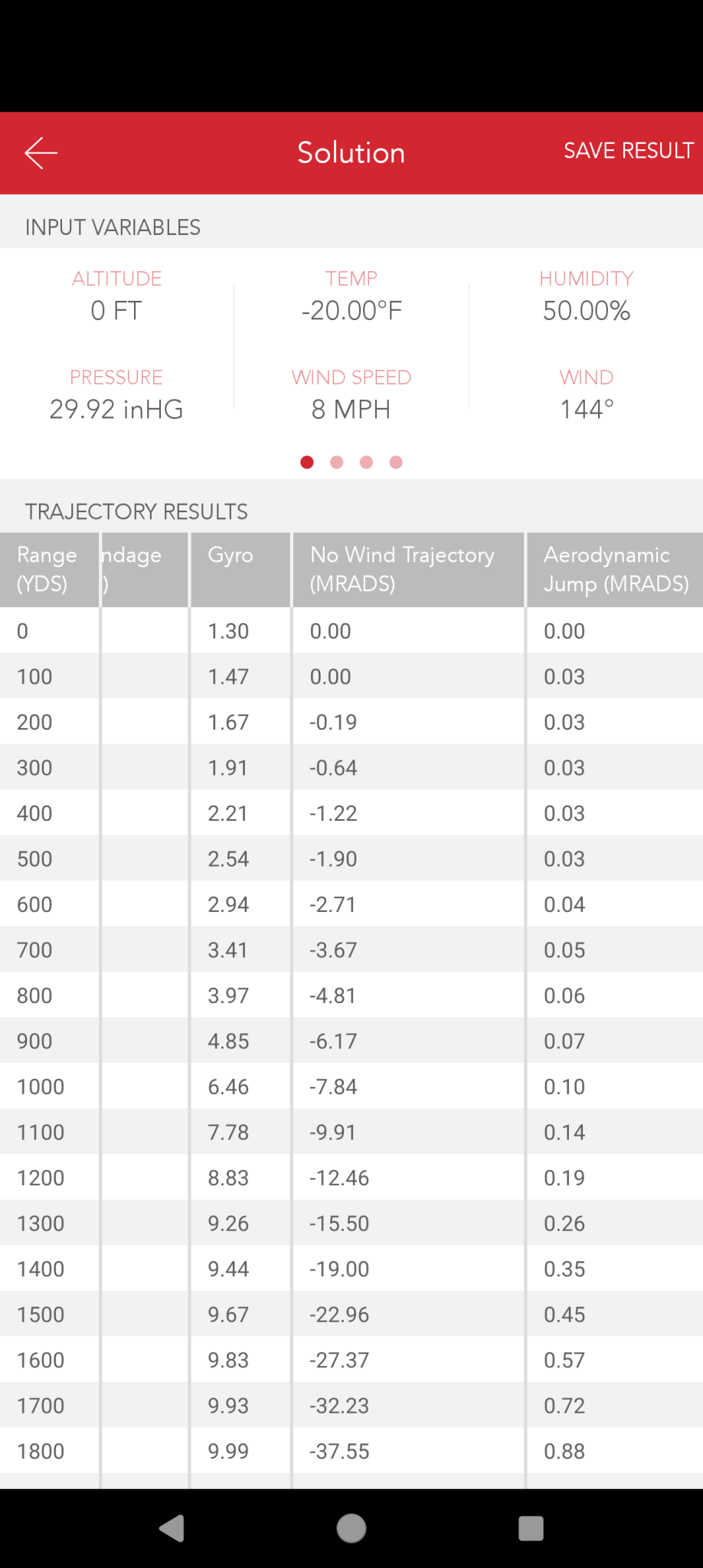Tap Android recent apps square

pyautogui.click(x=531, y=1528)
